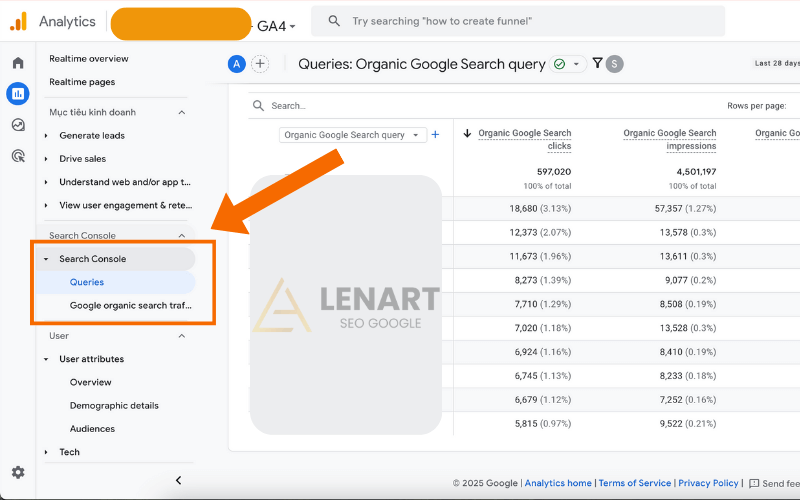Sort by Organic Google Search impressions column

point(669,139)
